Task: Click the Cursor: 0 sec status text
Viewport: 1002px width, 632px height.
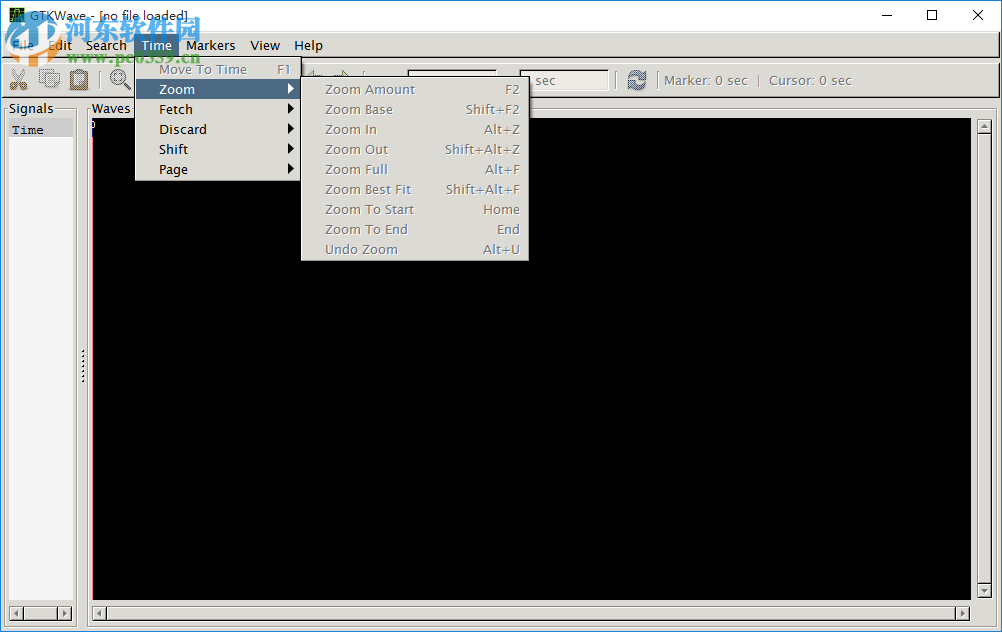Action: coord(810,81)
